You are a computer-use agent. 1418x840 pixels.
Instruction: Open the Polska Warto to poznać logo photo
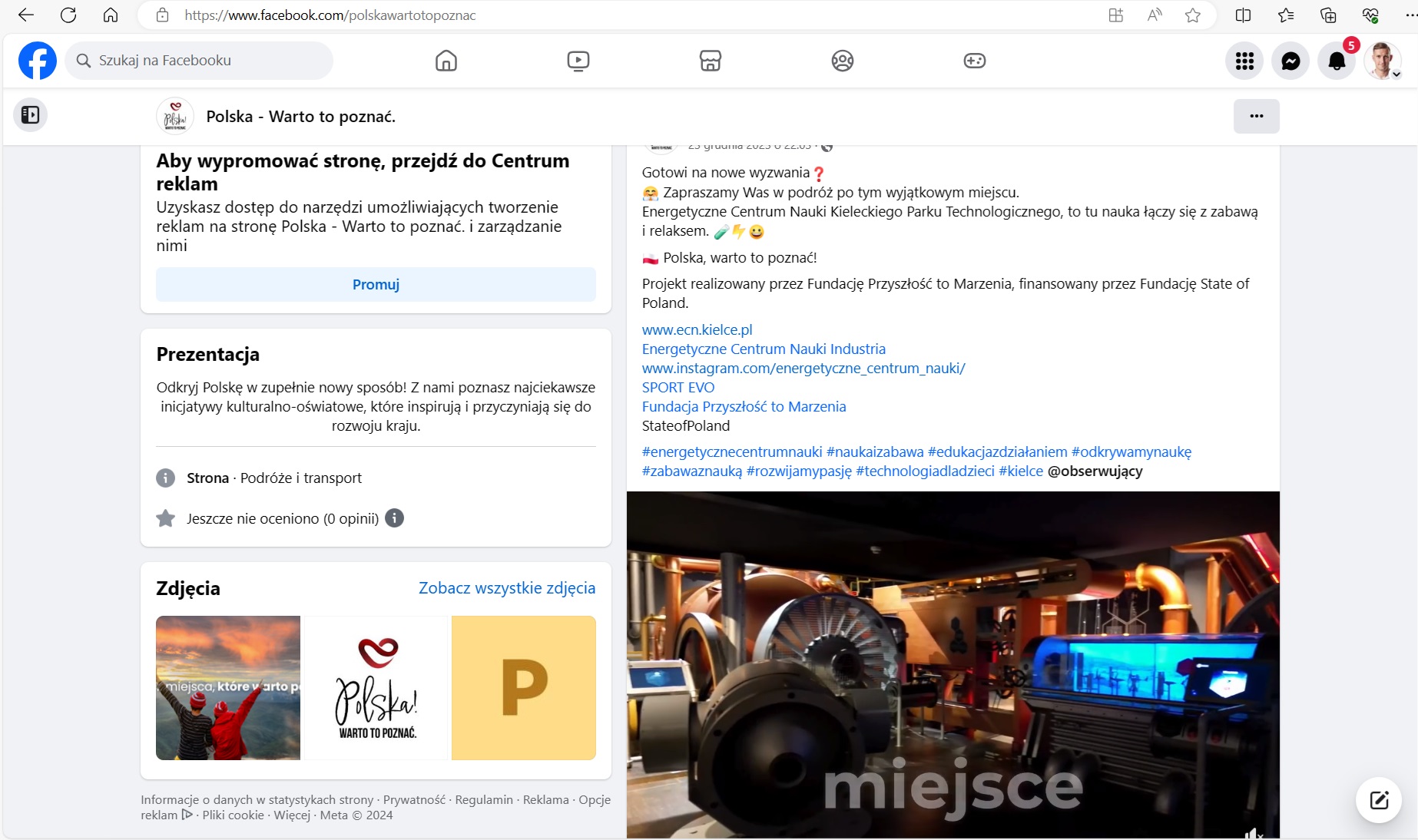376,688
